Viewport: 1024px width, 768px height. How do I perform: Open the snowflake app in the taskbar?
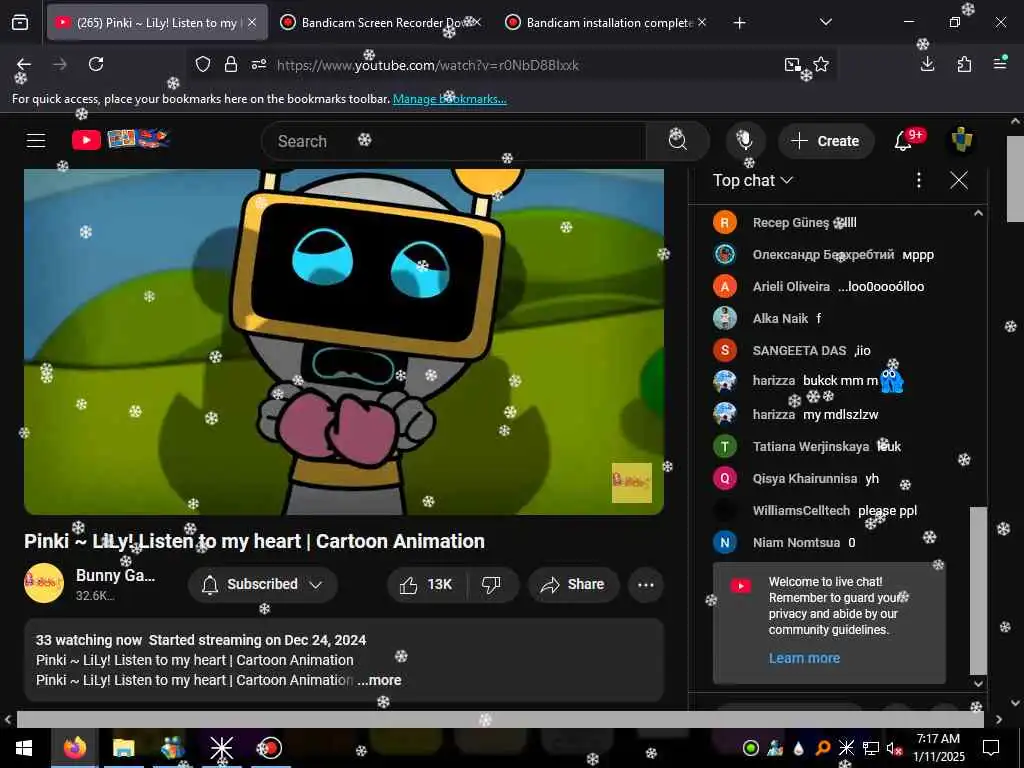(x=221, y=748)
